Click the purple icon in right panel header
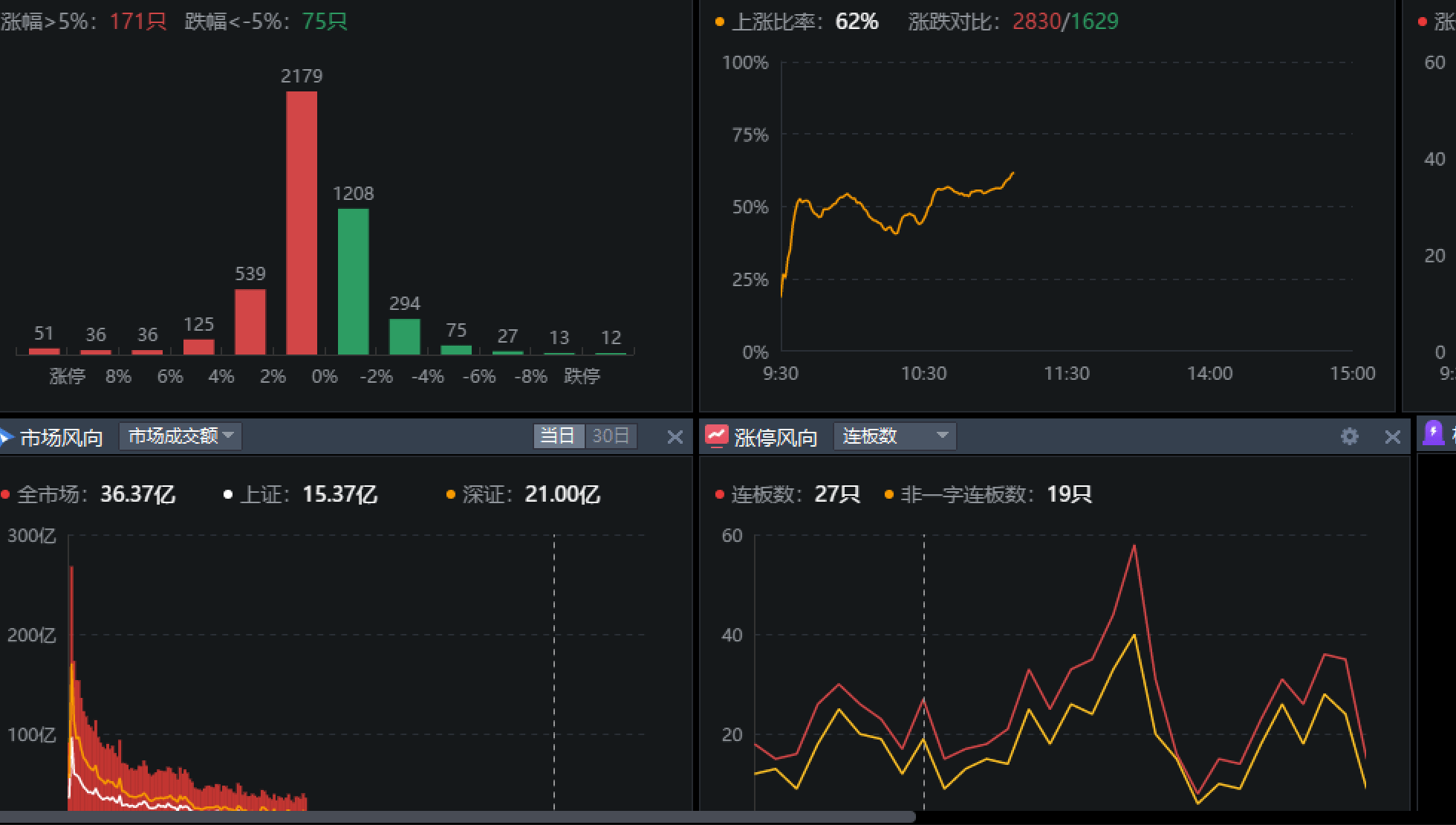This screenshot has height=825, width=1456. (1433, 433)
